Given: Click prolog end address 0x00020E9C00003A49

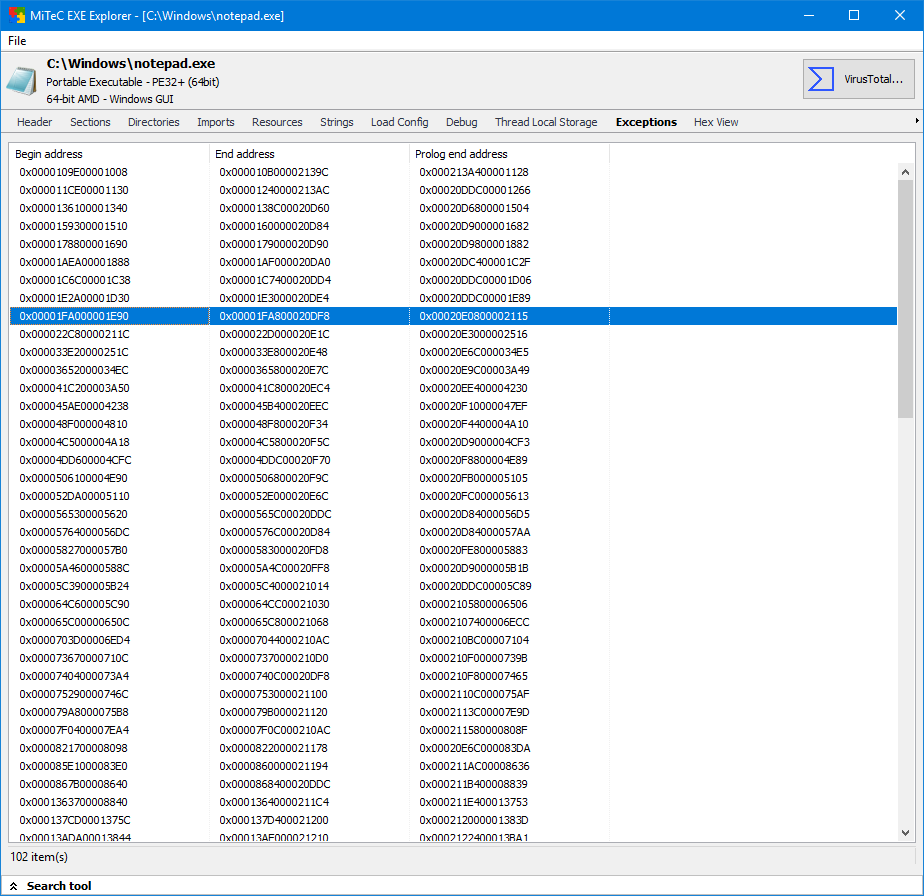Looking at the screenshot, I should [x=474, y=370].
